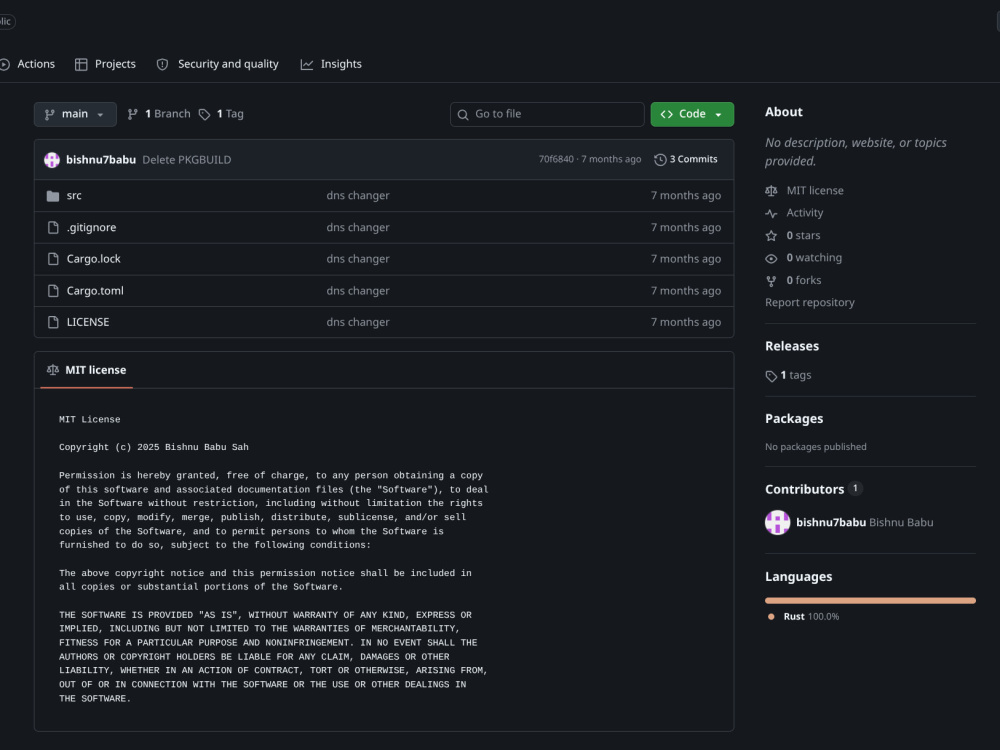This screenshot has width=1000, height=750.
Task: Click the Cargo.toml file icon
Action: pyautogui.click(x=54, y=291)
